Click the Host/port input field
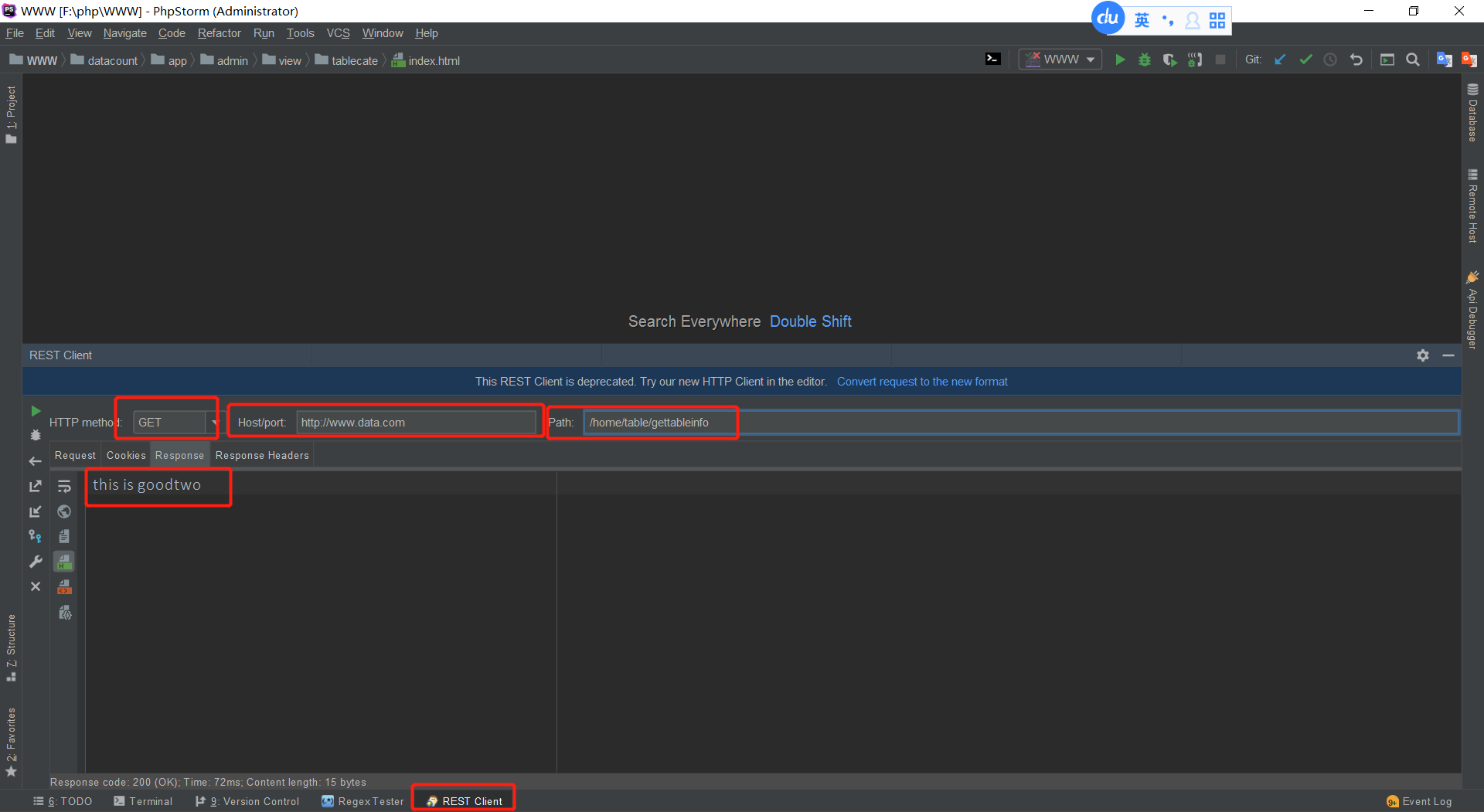The width and height of the screenshot is (1484, 812). click(x=416, y=423)
